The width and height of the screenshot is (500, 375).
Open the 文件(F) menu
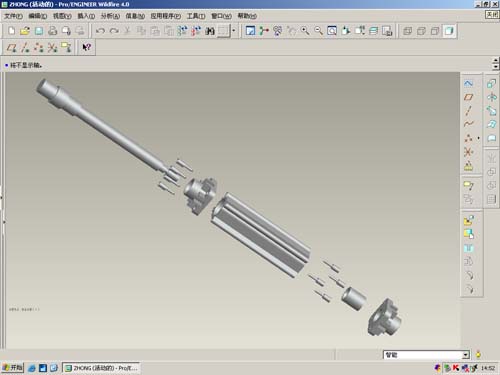coord(13,16)
